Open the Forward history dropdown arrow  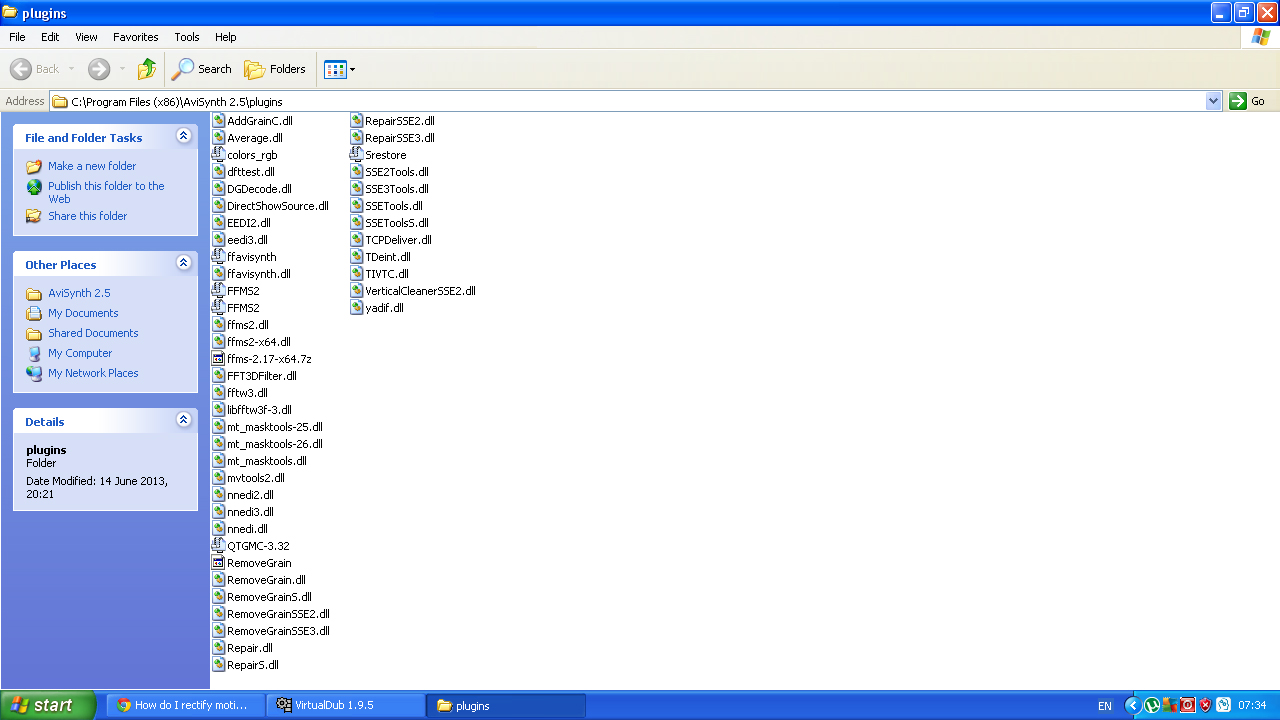point(122,69)
